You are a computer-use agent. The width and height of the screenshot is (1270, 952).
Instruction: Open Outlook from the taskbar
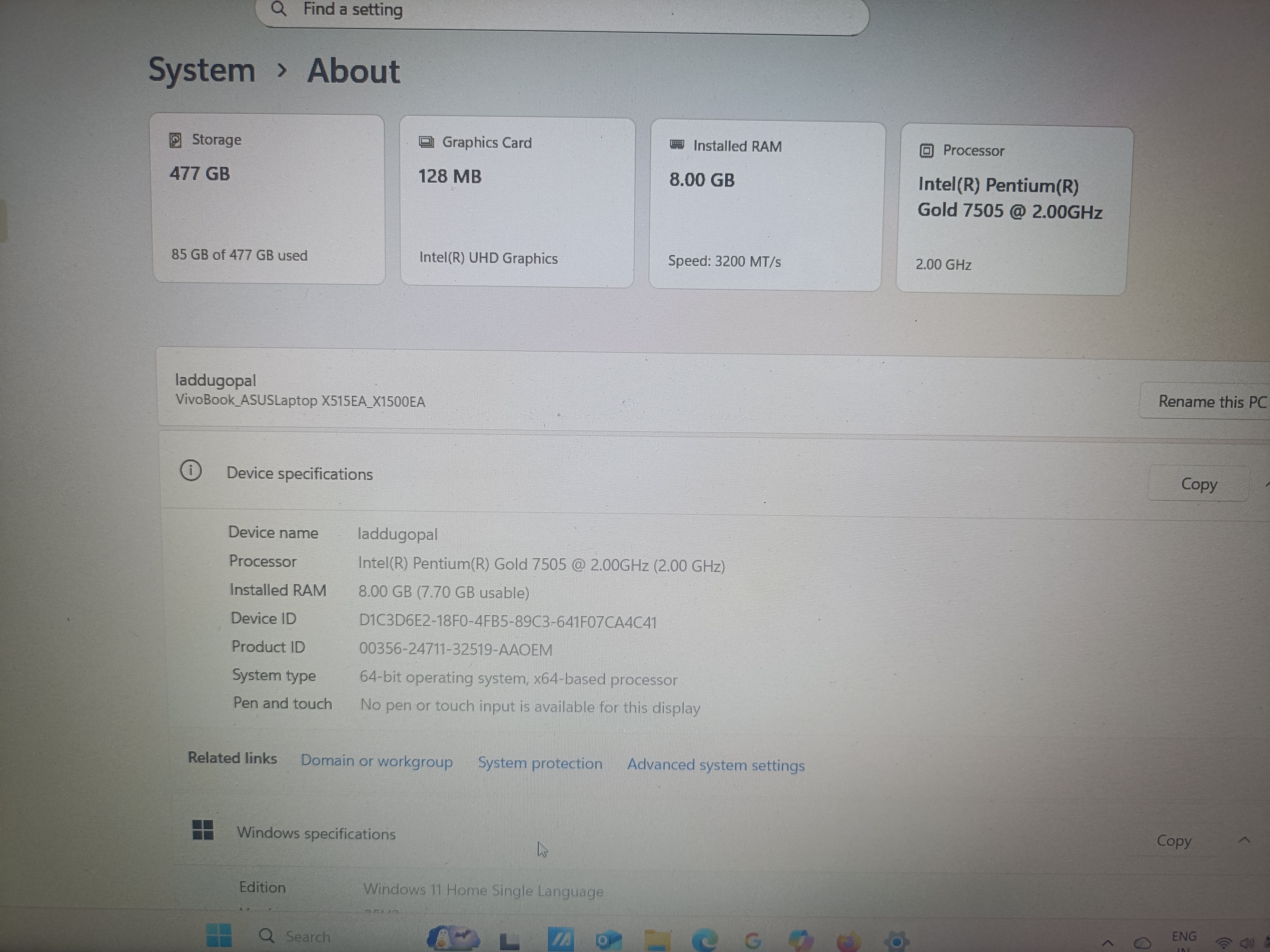[609, 940]
